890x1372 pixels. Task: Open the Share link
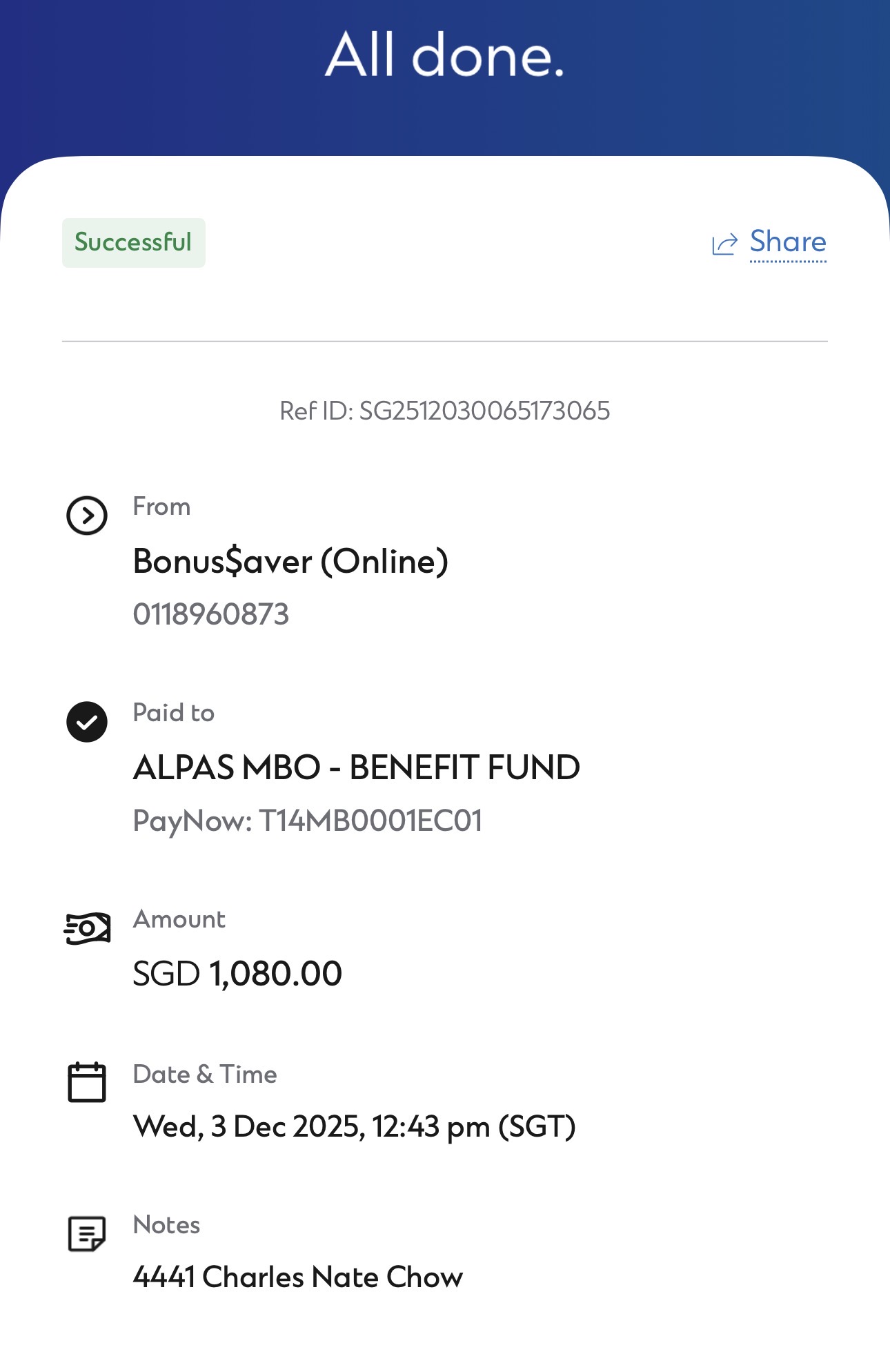[788, 242]
